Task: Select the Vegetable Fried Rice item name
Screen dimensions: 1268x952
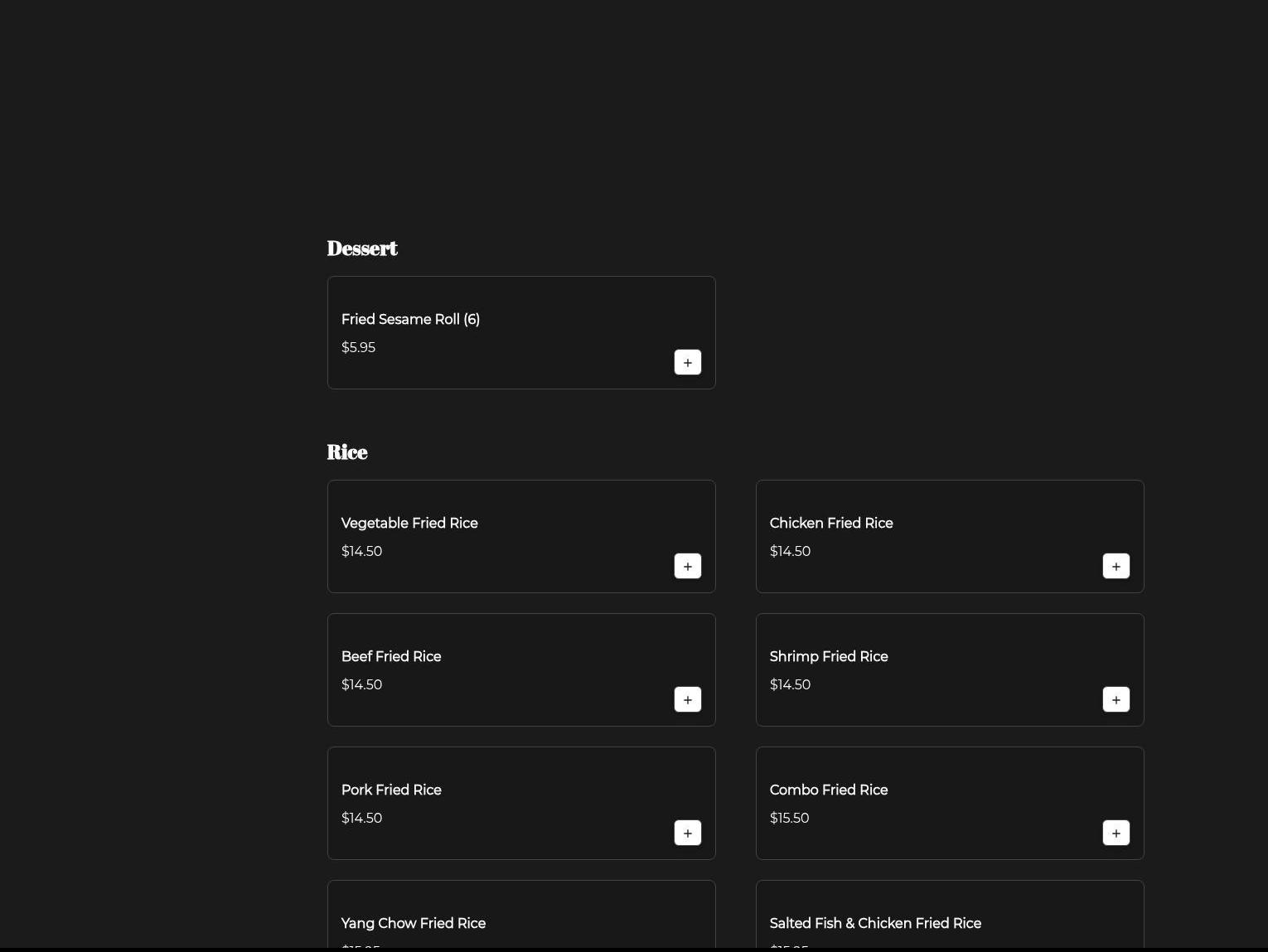Action: point(409,523)
